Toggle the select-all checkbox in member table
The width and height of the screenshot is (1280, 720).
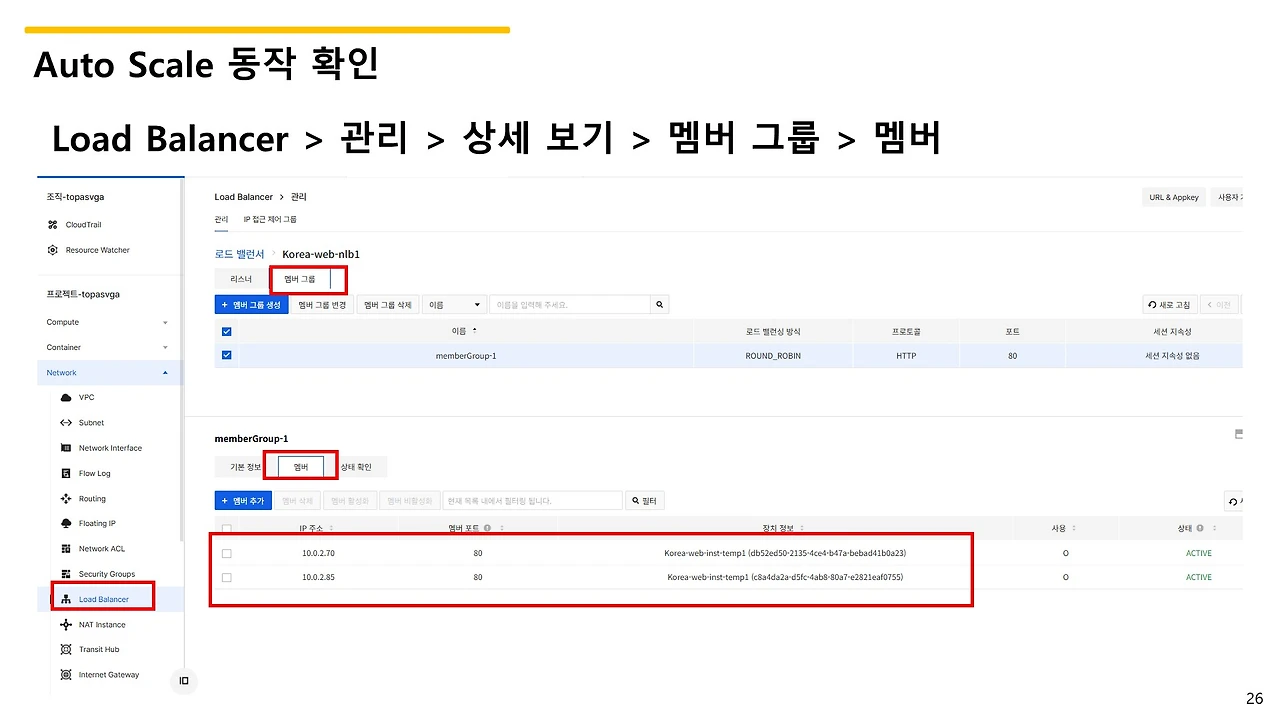(x=226, y=528)
